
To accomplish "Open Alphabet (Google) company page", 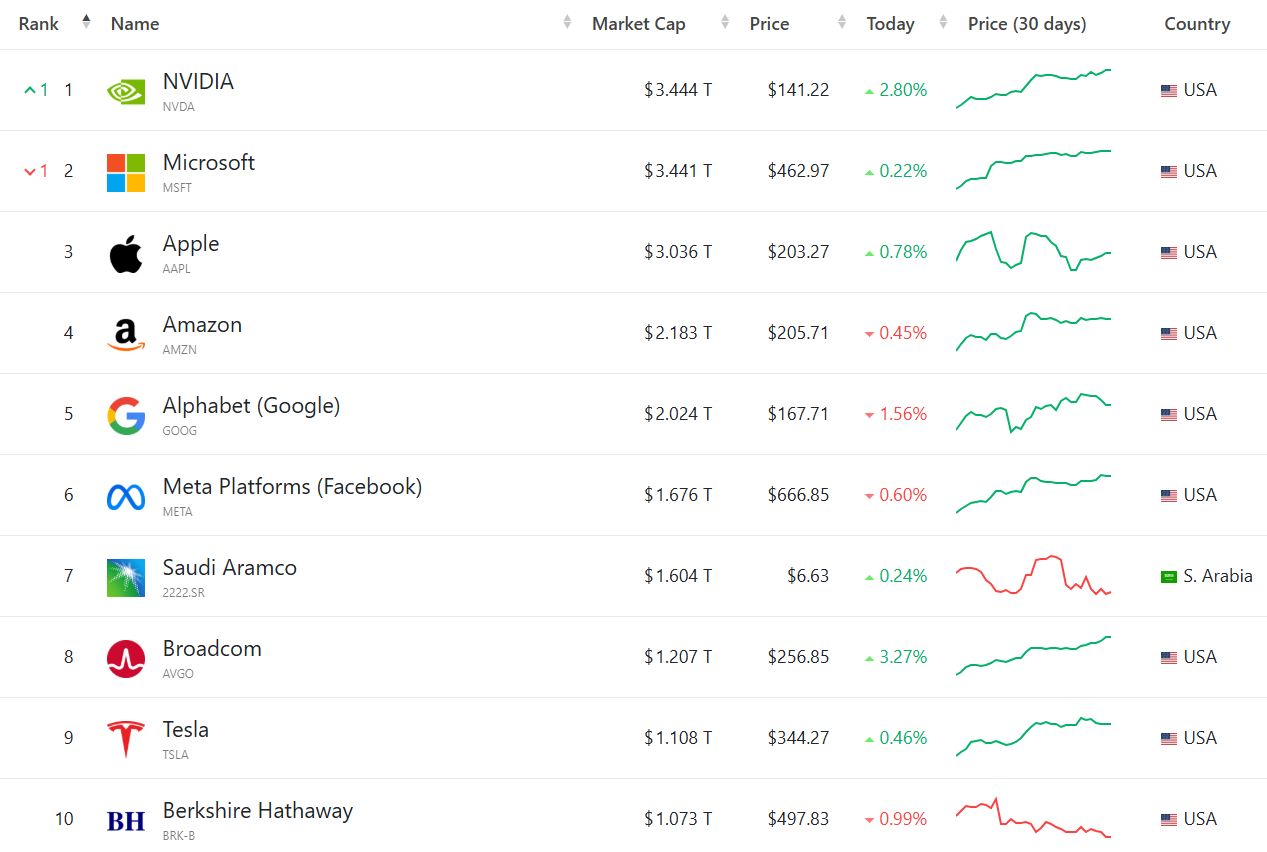I will pyautogui.click(x=251, y=406).
